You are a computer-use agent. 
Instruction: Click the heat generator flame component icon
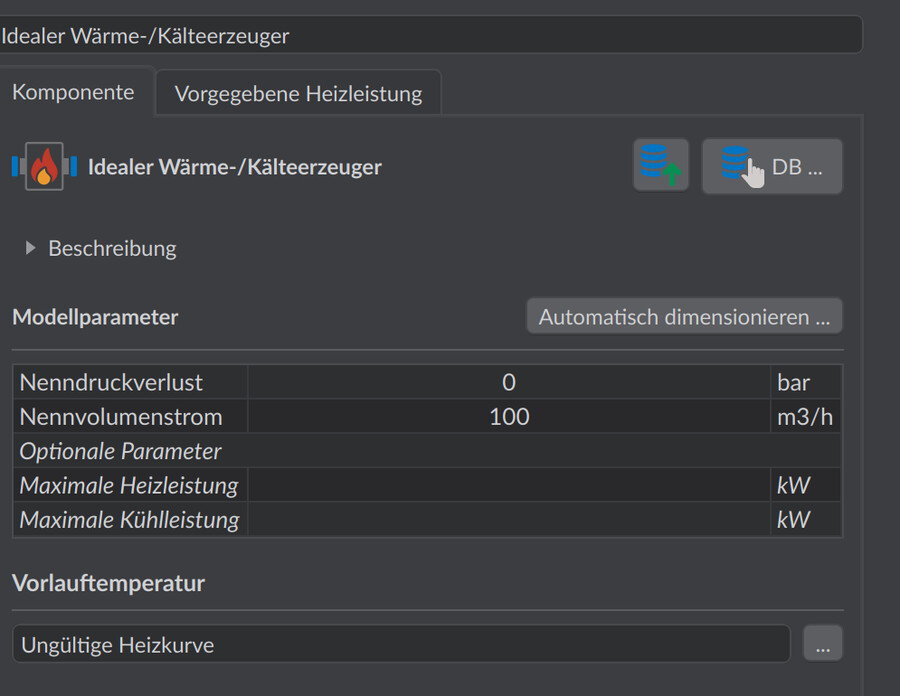click(44, 166)
